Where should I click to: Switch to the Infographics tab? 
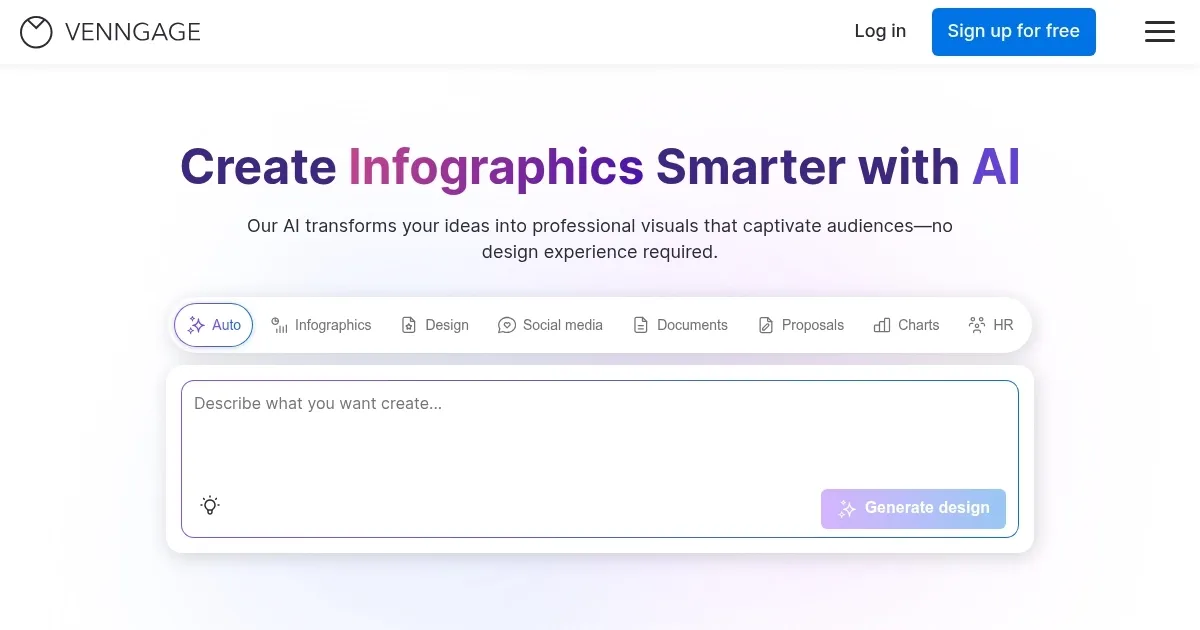(x=322, y=325)
